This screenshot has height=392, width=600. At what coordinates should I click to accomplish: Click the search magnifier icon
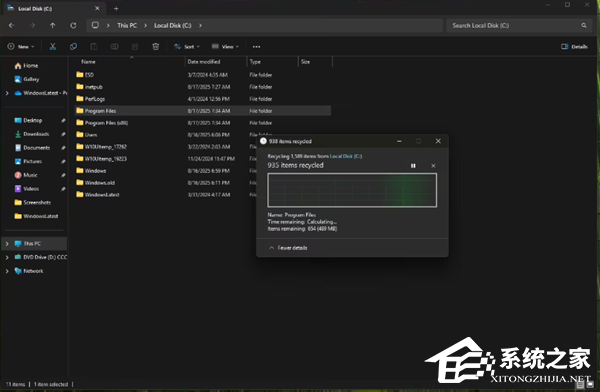point(584,25)
